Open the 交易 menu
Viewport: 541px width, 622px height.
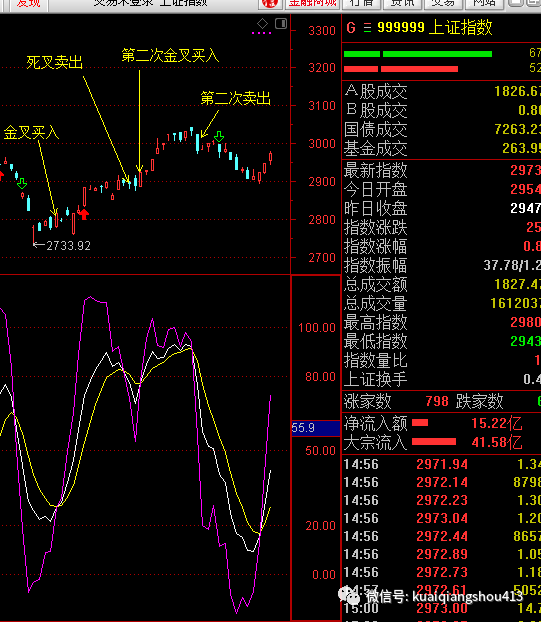[x=443, y=4]
